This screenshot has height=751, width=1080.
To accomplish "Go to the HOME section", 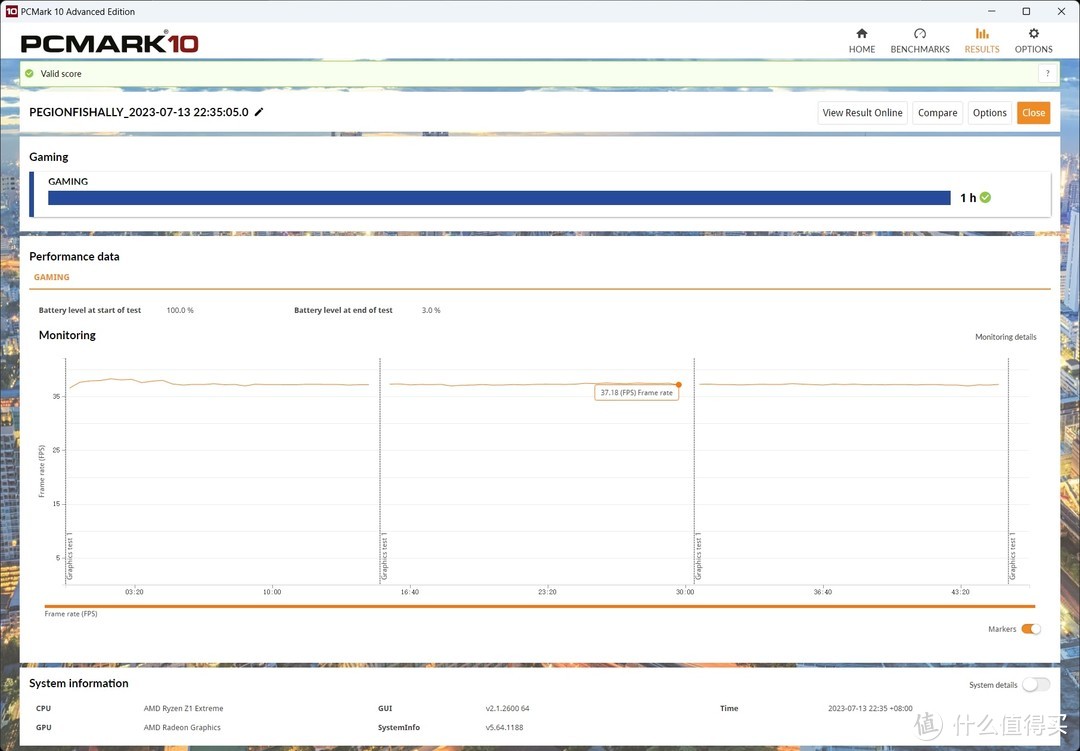I will (x=862, y=41).
